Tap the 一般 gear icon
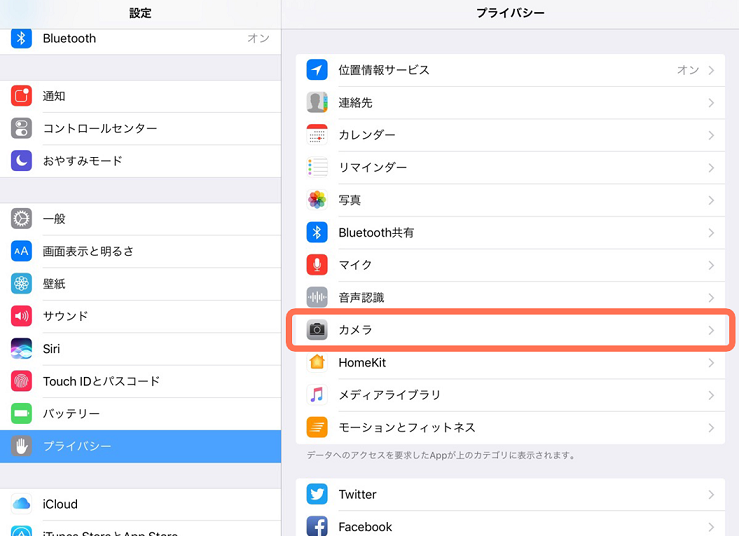The width and height of the screenshot is (739, 536). pos(21,219)
